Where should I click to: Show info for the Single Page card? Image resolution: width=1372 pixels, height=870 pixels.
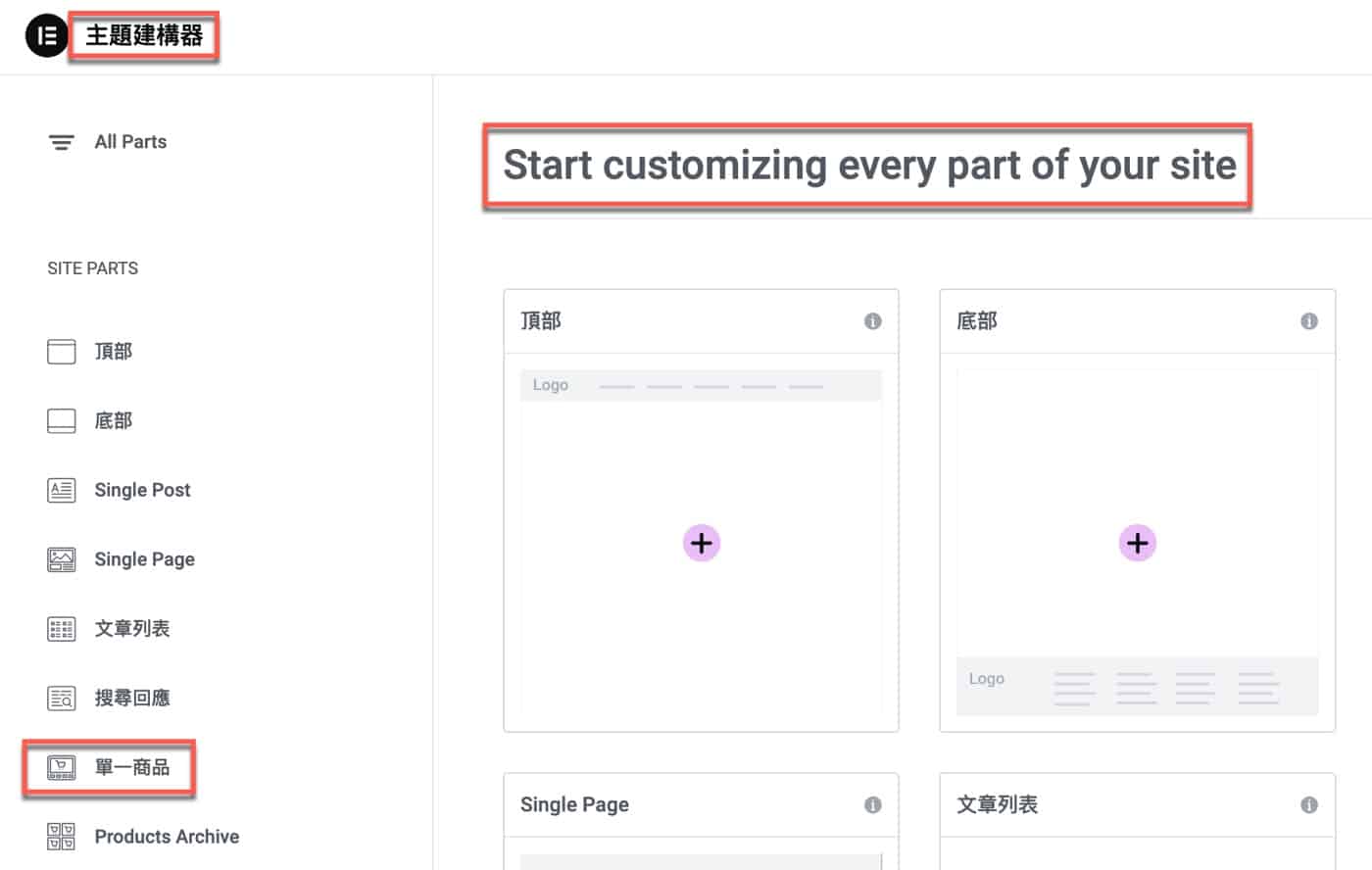(x=872, y=805)
